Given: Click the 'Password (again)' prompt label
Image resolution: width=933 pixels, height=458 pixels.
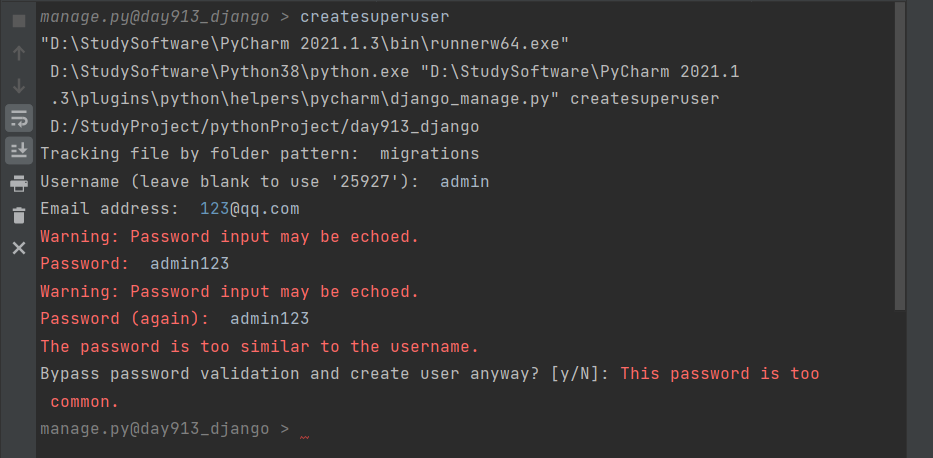Looking at the screenshot, I should 124,319.
